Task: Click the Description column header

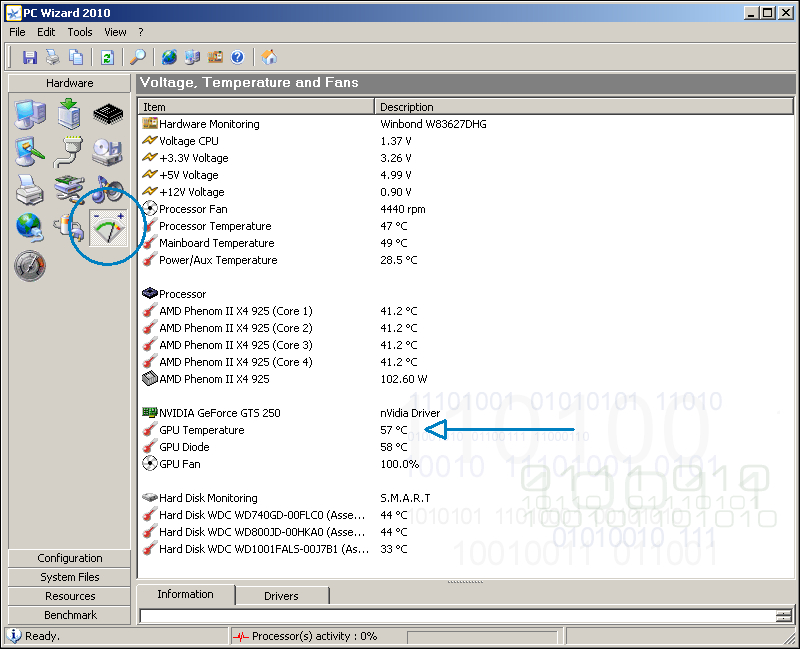Action: pos(584,107)
